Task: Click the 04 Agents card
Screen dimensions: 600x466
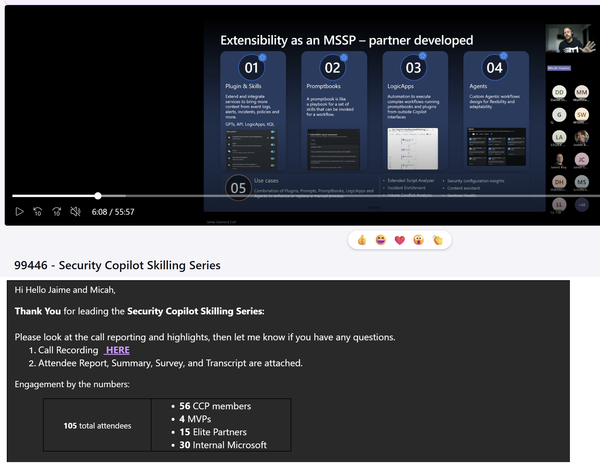Action: (496, 110)
